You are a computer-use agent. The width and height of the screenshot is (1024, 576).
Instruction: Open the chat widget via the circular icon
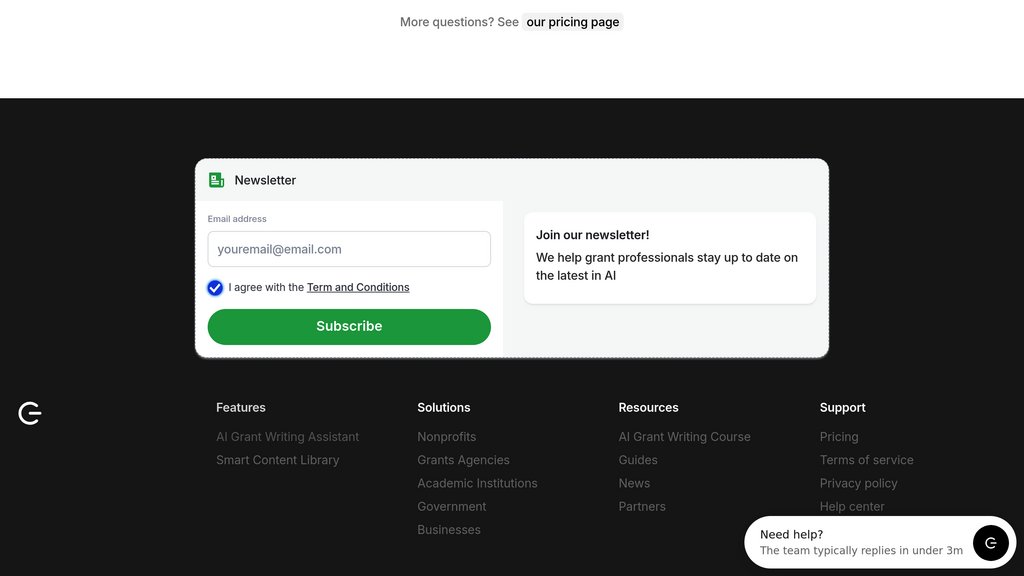click(990, 543)
